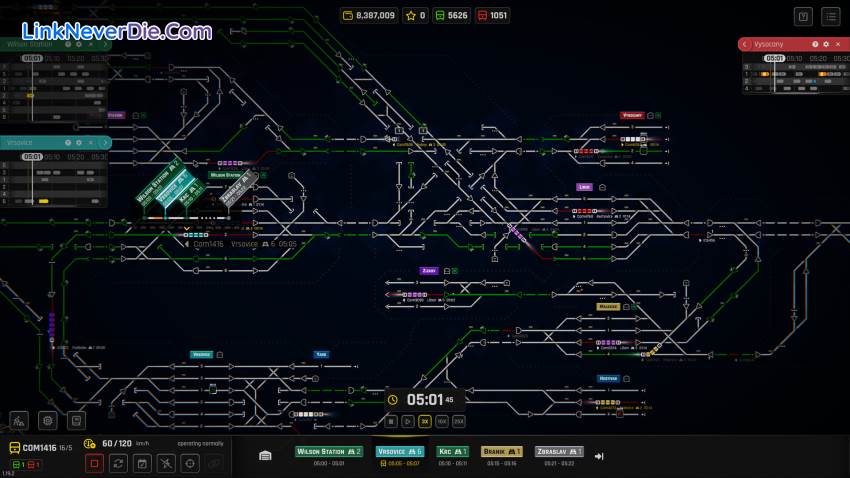Viewport: 850px width, 478px height.
Task: Click the red stop train button
Action: pos(95,463)
